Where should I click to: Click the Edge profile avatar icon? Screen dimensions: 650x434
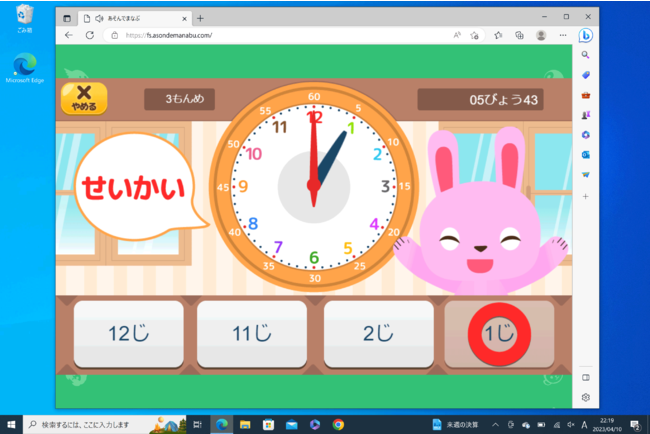pyautogui.click(x=541, y=35)
